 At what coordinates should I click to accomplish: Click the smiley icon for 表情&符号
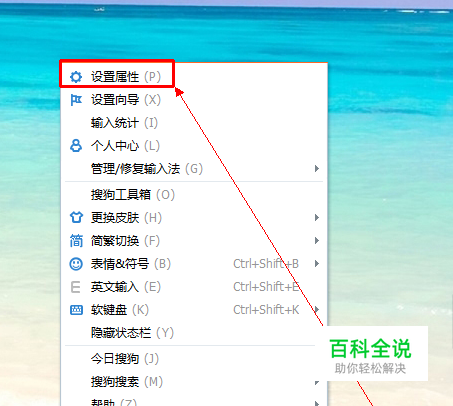[x=76, y=264]
